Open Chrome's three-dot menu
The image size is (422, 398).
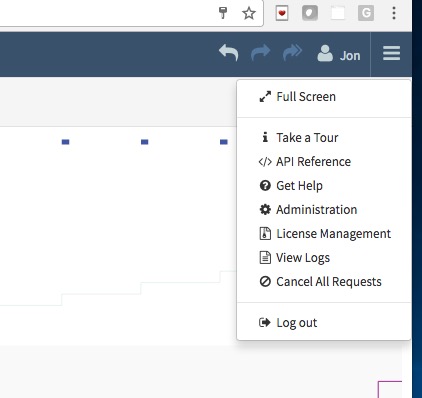pyautogui.click(x=394, y=13)
